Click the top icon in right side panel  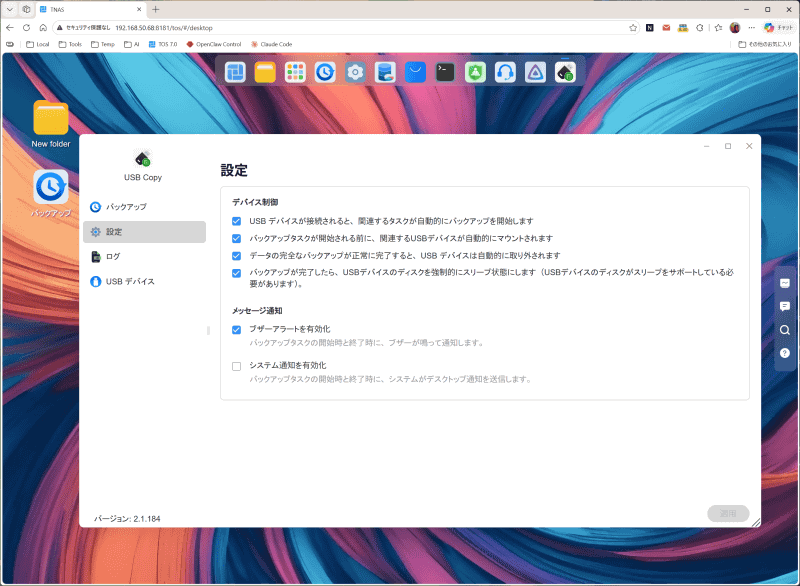click(785, 283)
